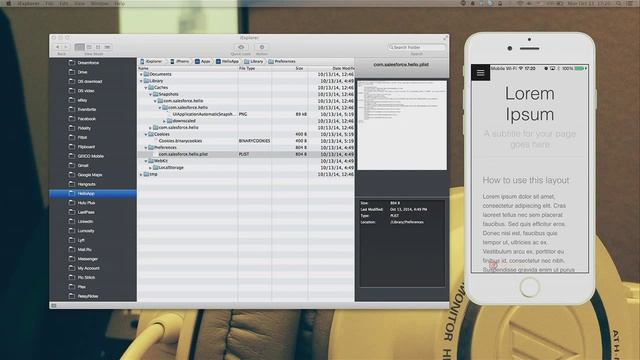Select the Google Maps app in sidebar

pos(93,175)
